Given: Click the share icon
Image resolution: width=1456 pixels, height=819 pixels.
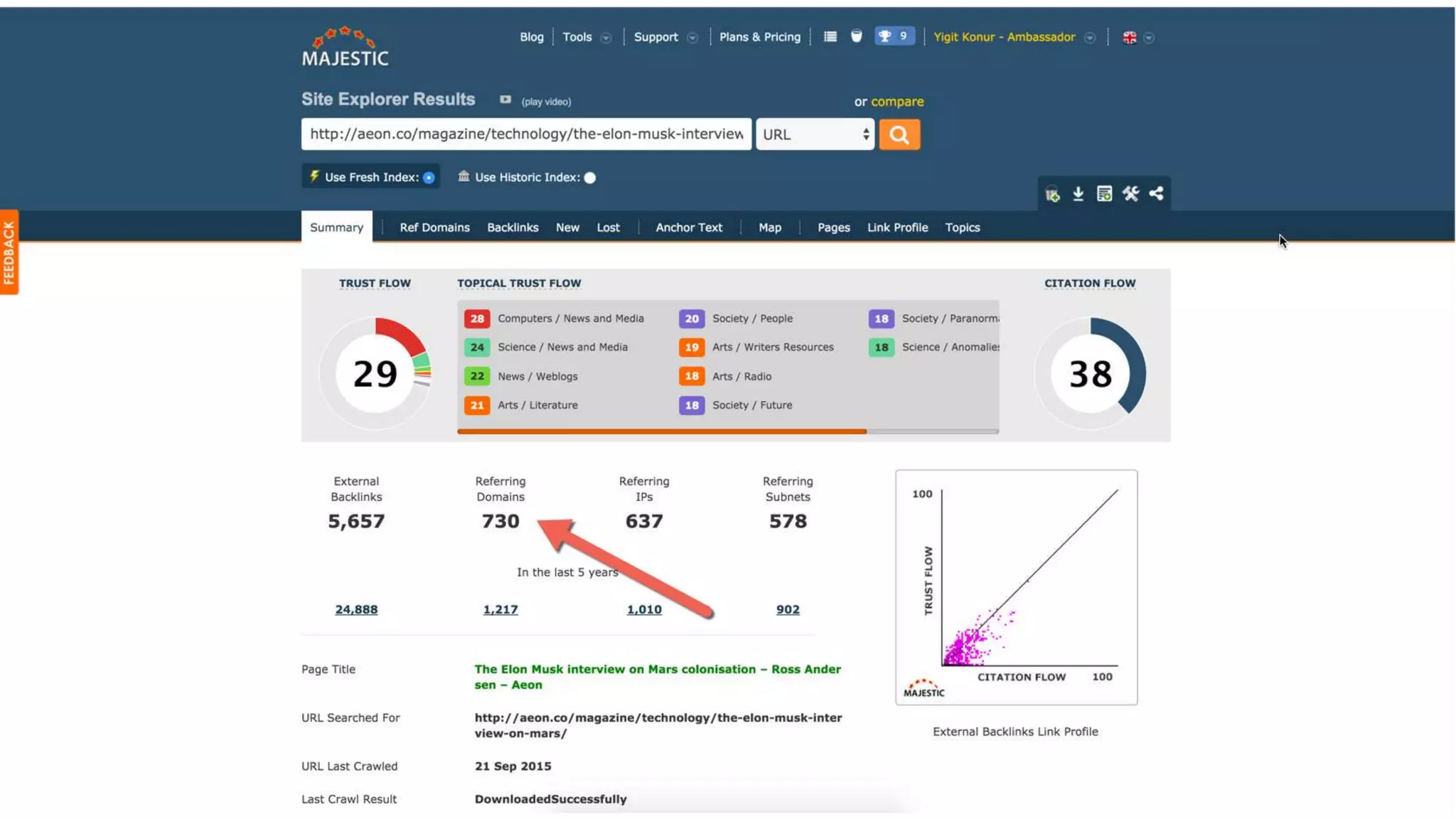Looking at the screenshot, I should click(x=1157, y=193).
